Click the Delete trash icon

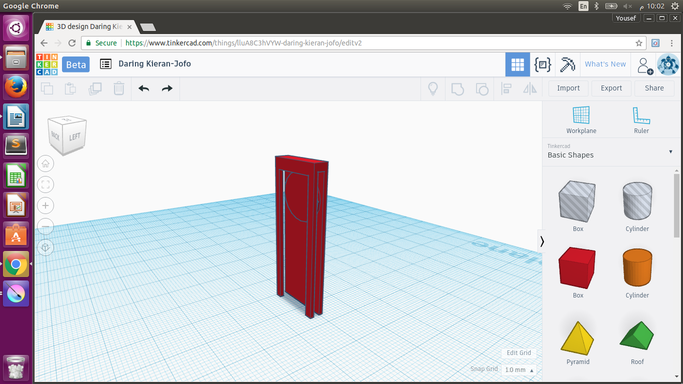point(119,88)
